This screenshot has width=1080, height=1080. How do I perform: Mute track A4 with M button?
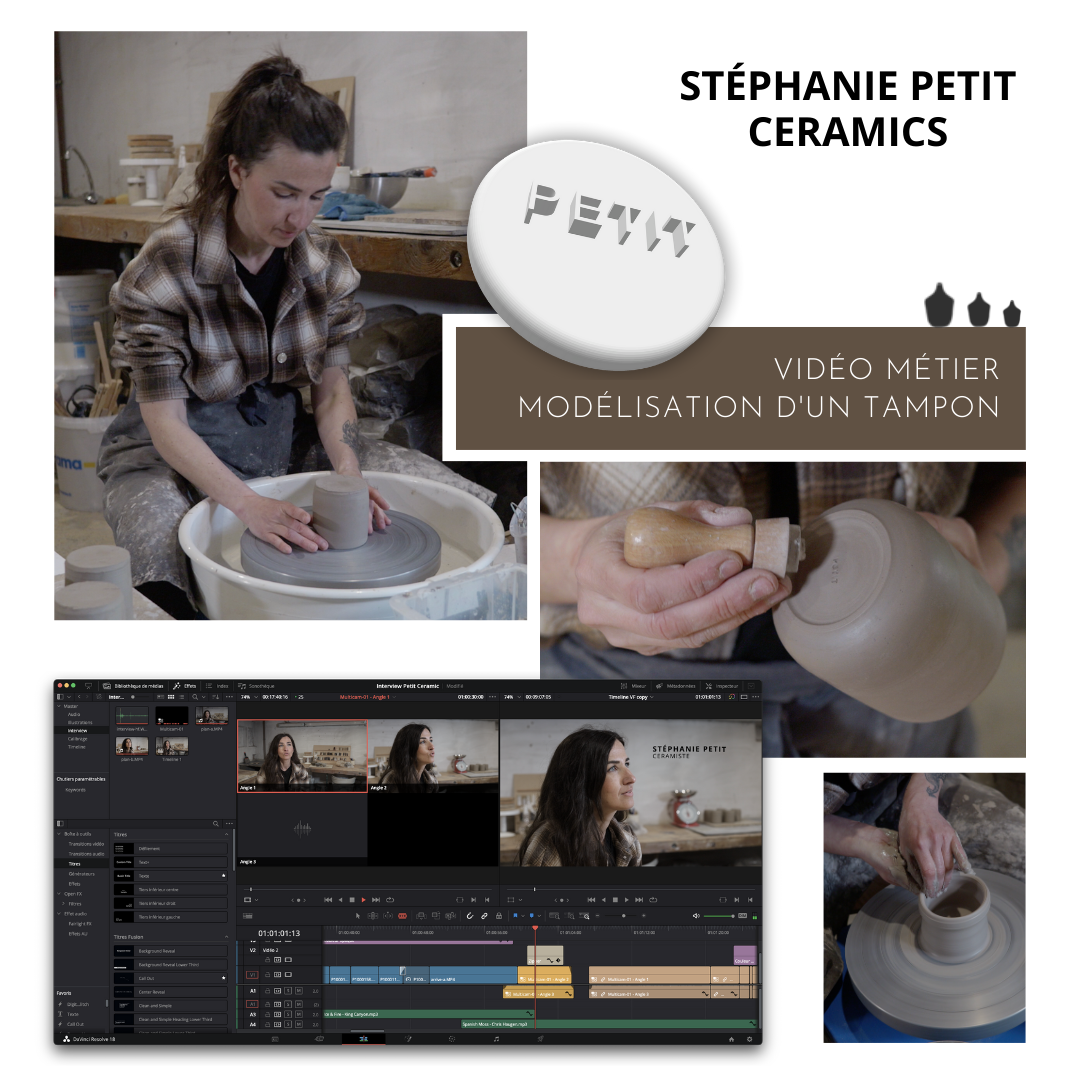pos(299,1025)
